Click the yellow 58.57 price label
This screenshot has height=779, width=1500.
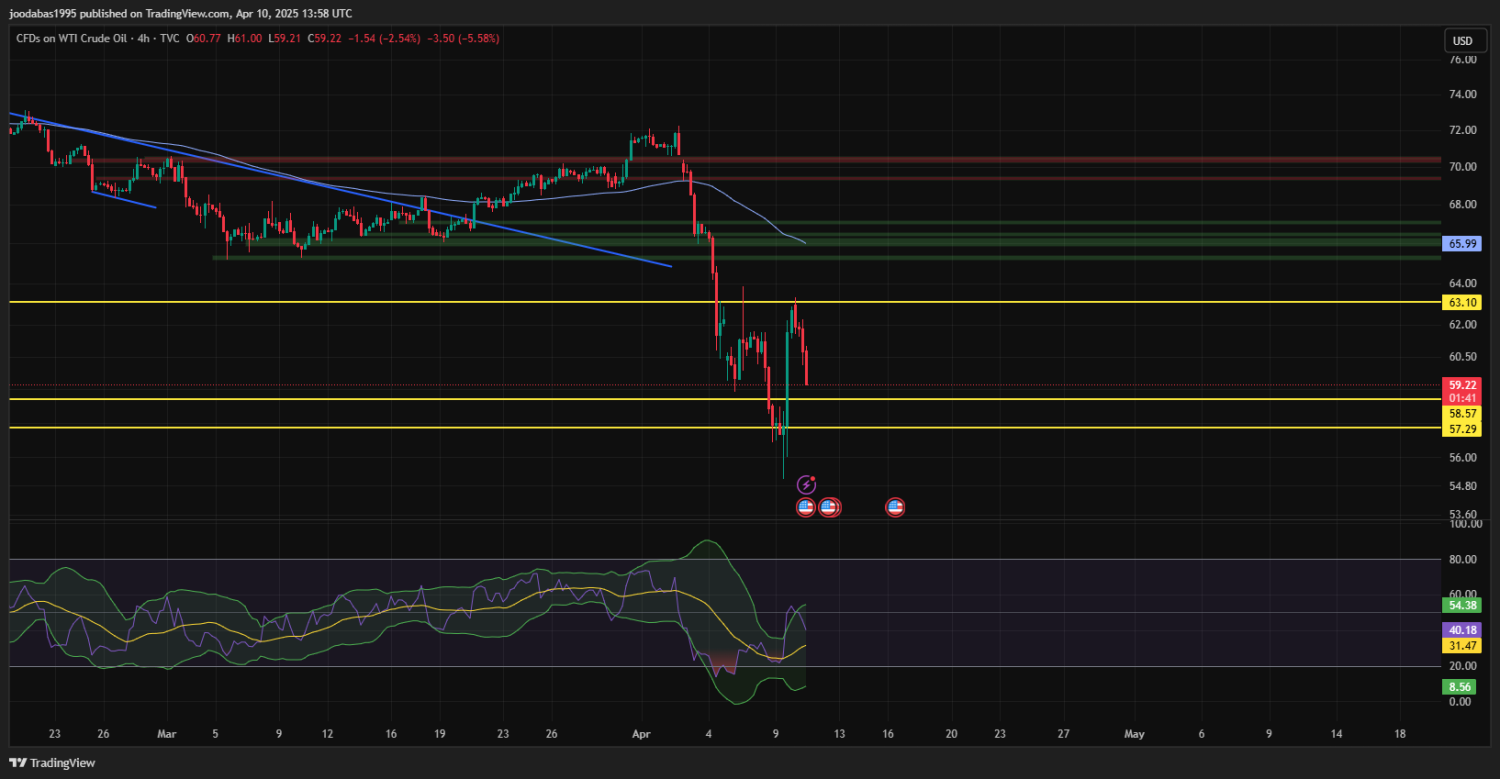(1462, 413)
